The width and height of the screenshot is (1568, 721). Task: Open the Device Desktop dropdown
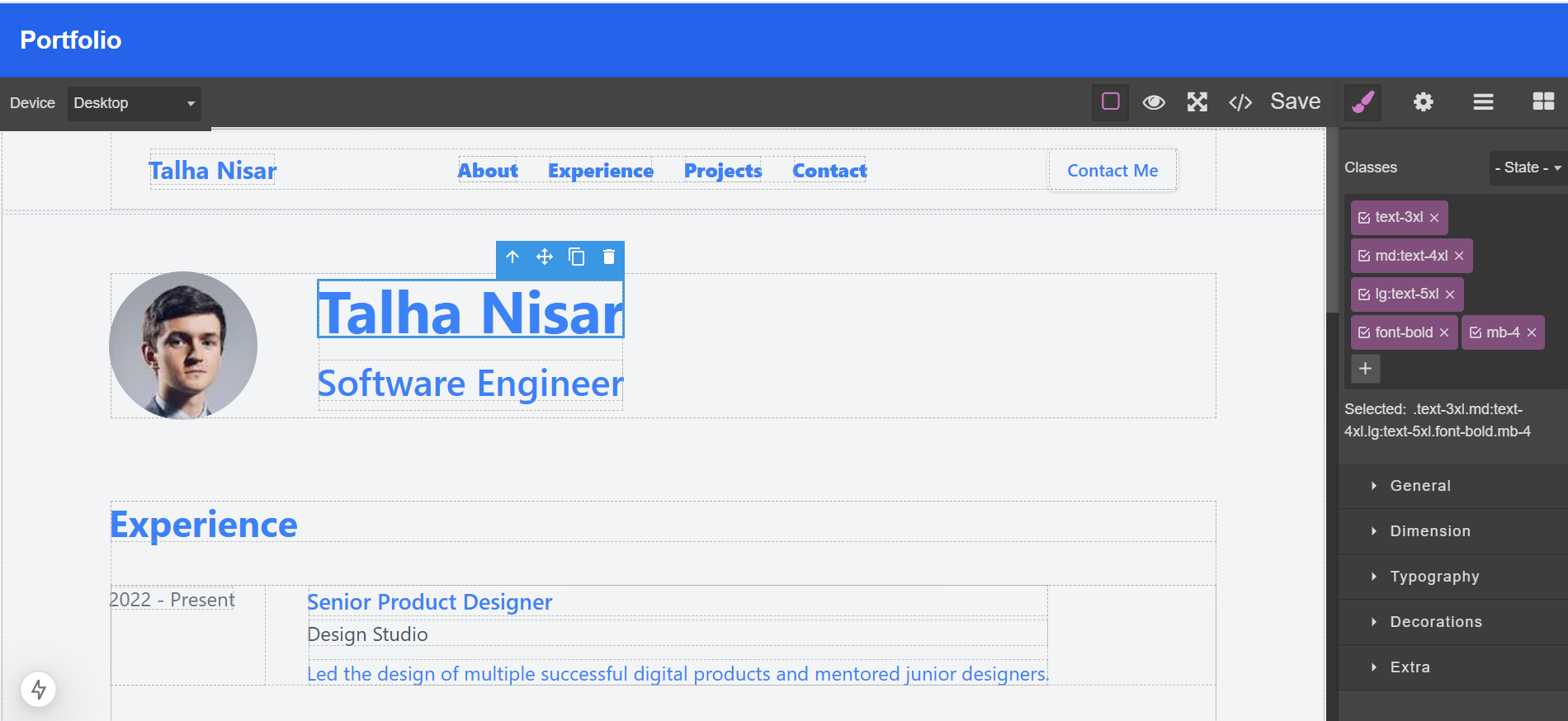pos(135,103)
